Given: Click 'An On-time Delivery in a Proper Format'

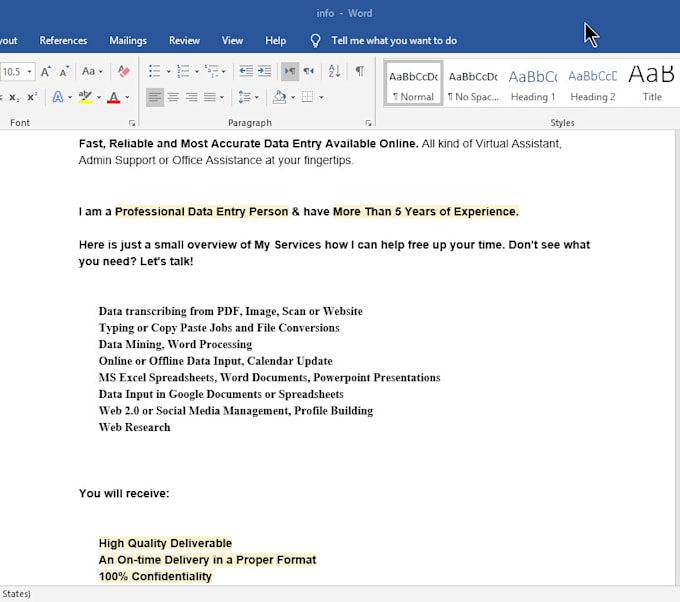Looking at the screenshot, I should tap(207, 560).
